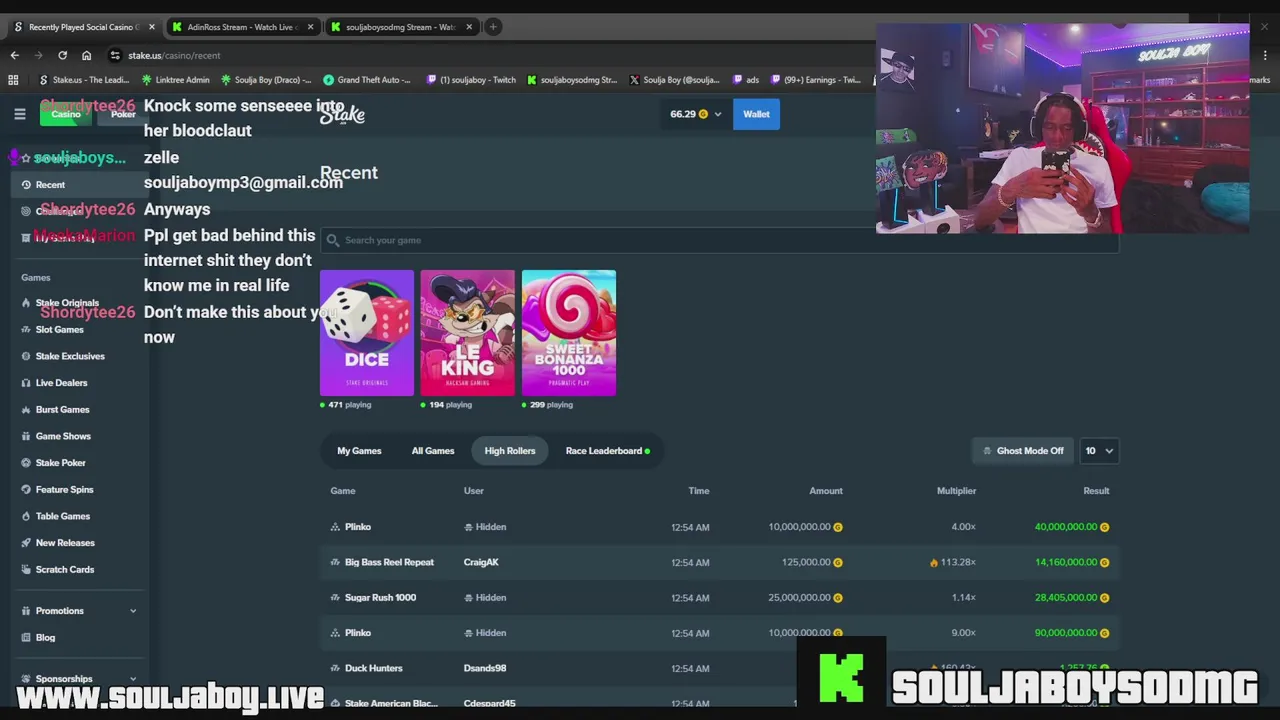Click the 90,000,000.00 result value
The width and height of the screenshot is (1280, 720).
pos(1065,633)
